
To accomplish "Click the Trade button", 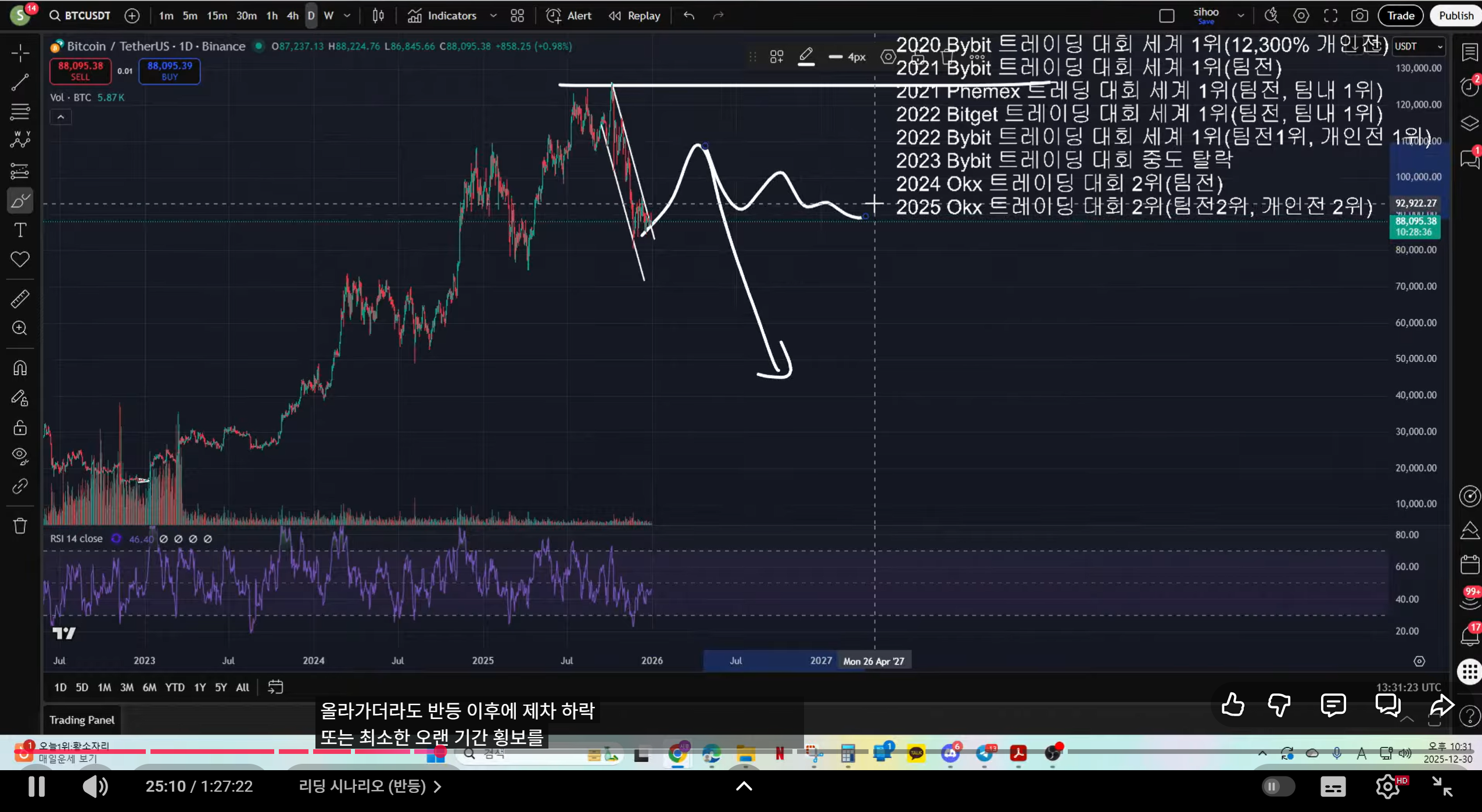I will pos(1400,16).
